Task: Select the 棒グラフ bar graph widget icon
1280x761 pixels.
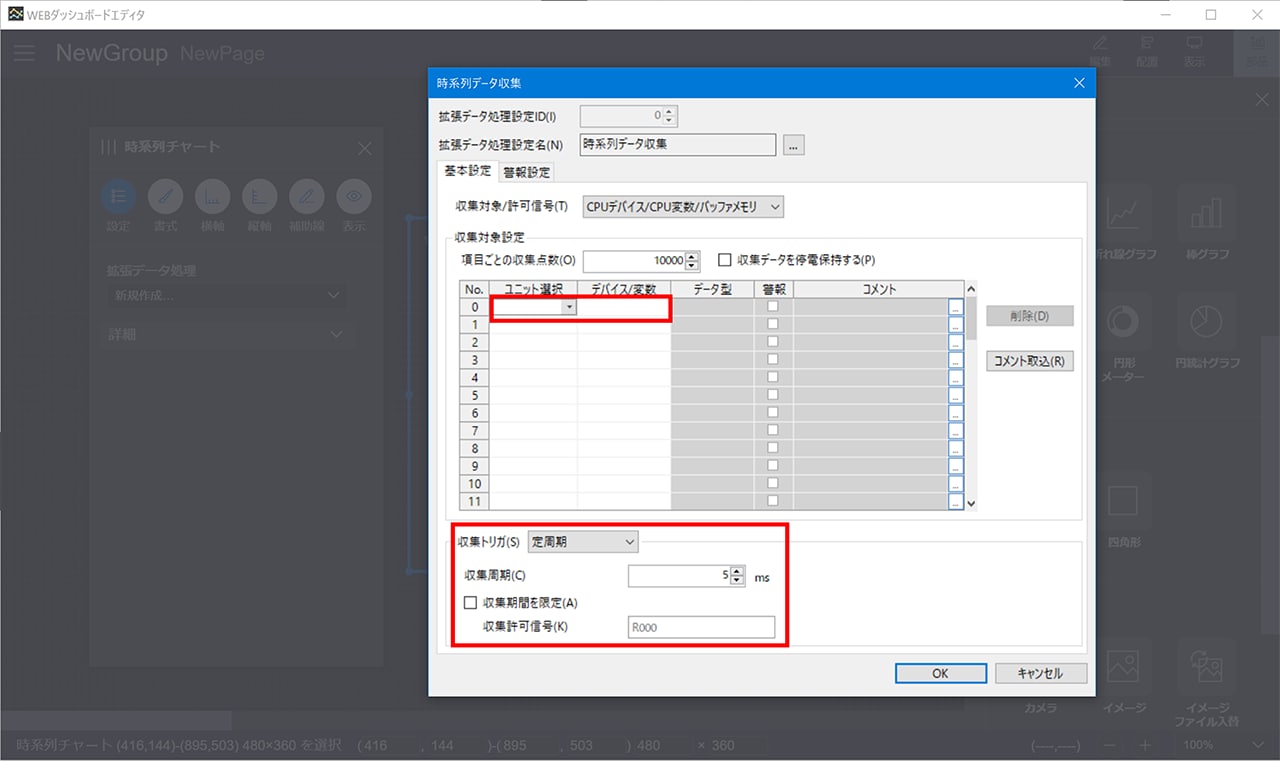Action: coord(1207,212)
